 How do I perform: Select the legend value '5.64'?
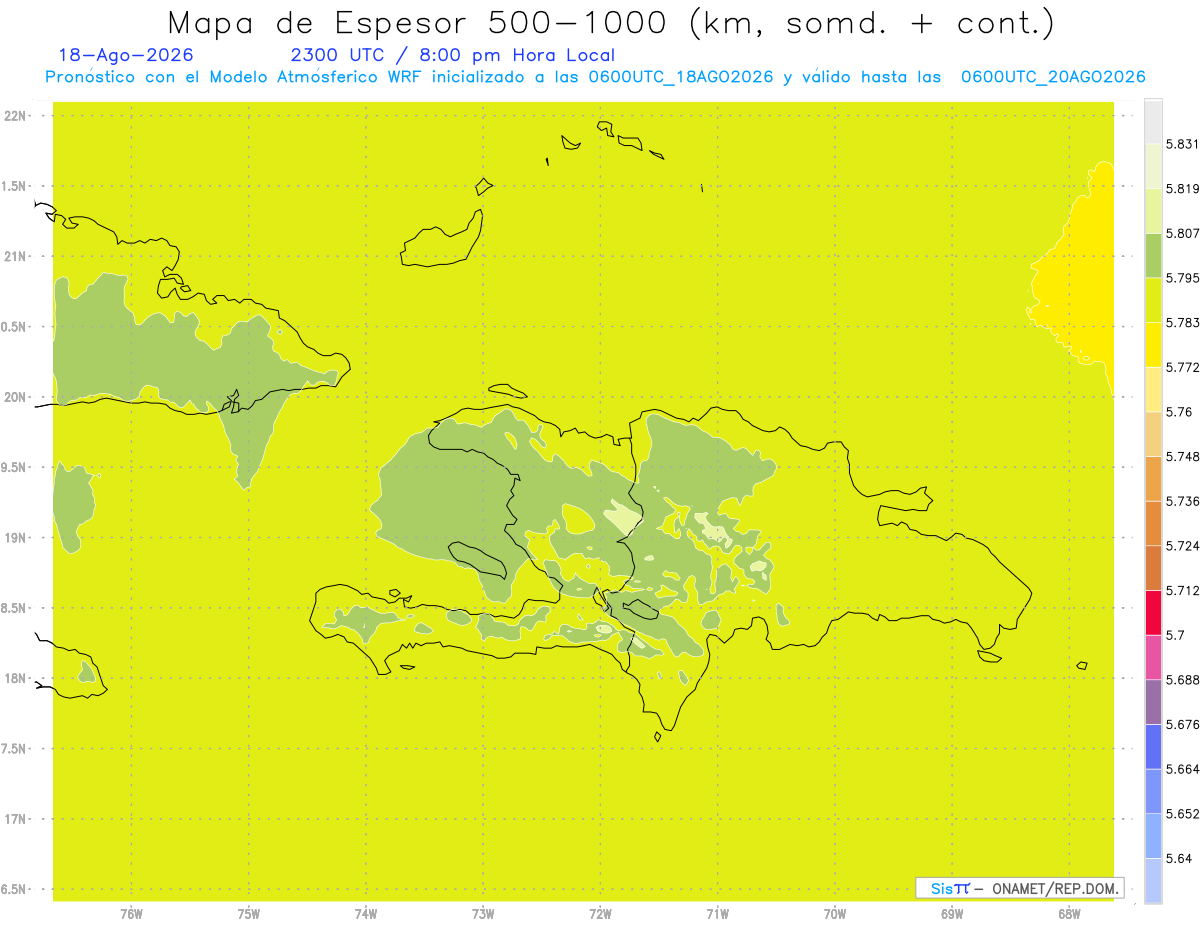[1179, 858]
